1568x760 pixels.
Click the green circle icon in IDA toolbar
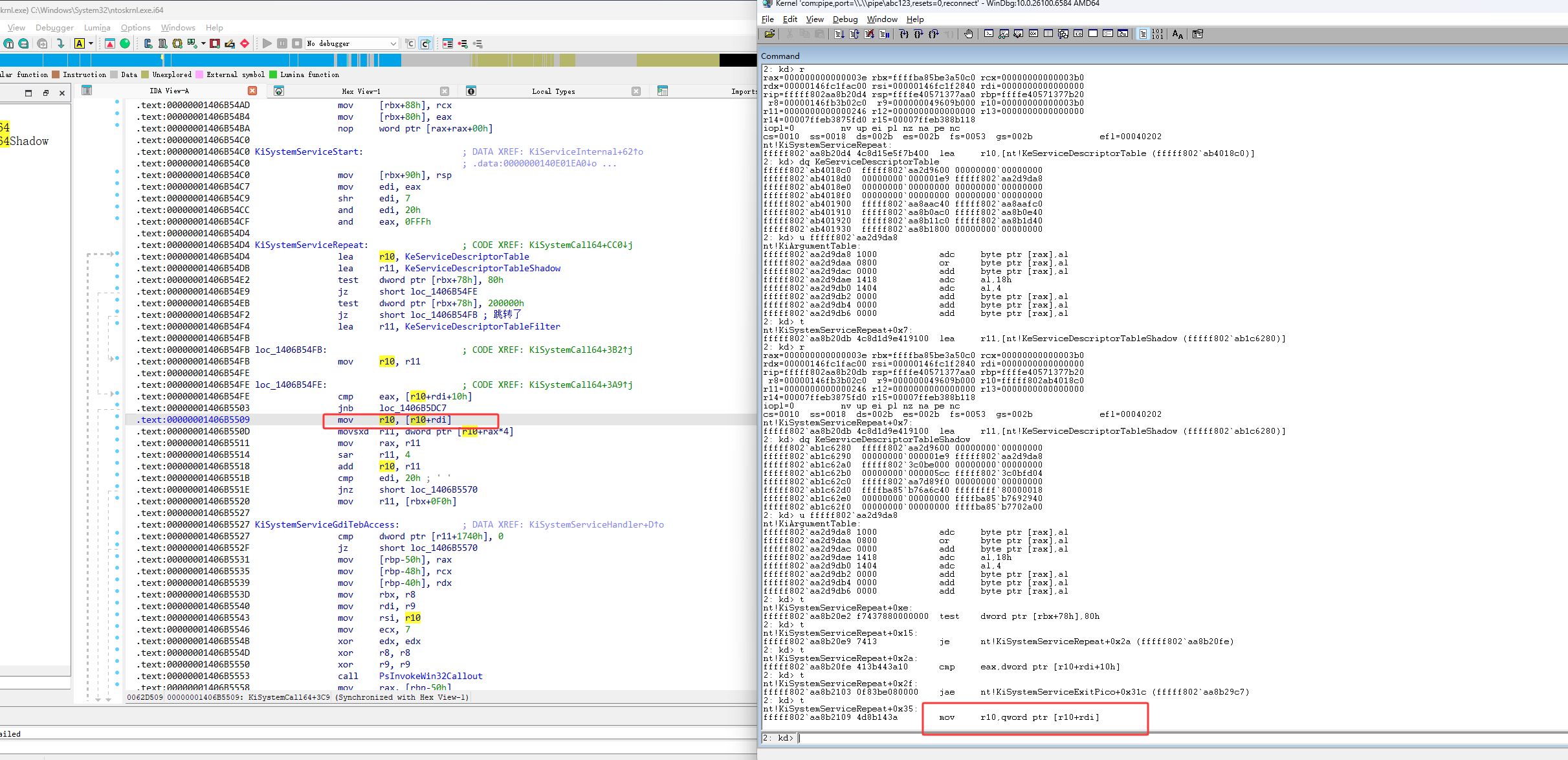coord(125,43)
